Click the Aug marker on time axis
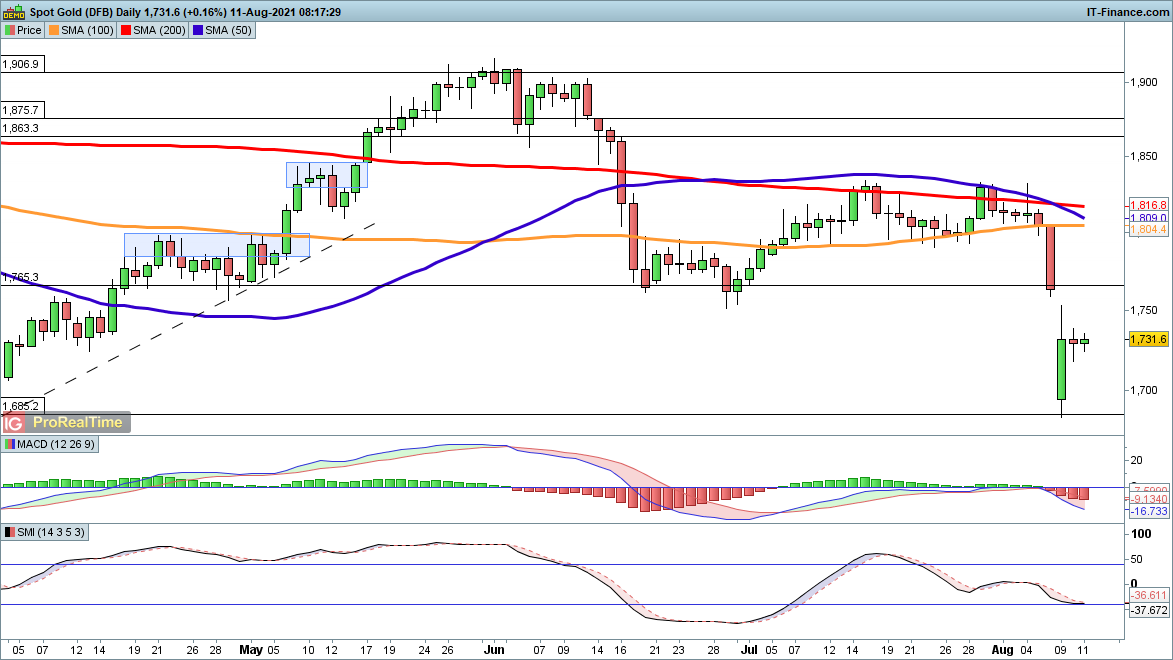Image resolution: width=1173 pixels, height=660 pixels. [1003, 649]
